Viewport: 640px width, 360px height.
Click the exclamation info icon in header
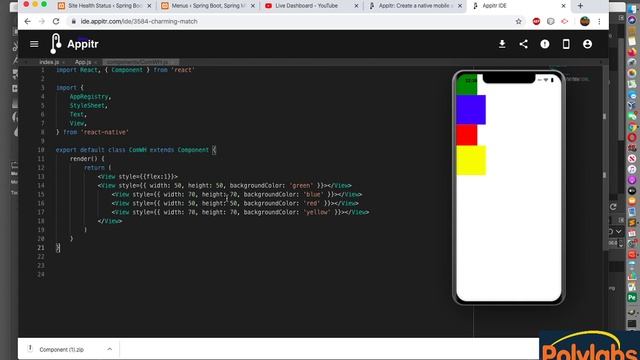click(544, 44)
